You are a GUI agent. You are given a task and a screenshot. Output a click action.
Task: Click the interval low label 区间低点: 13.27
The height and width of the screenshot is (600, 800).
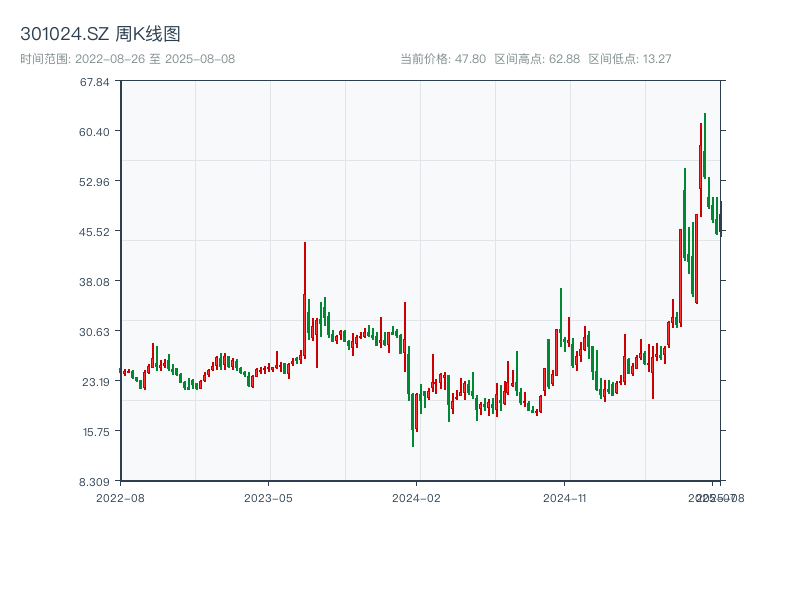[630, 59]
